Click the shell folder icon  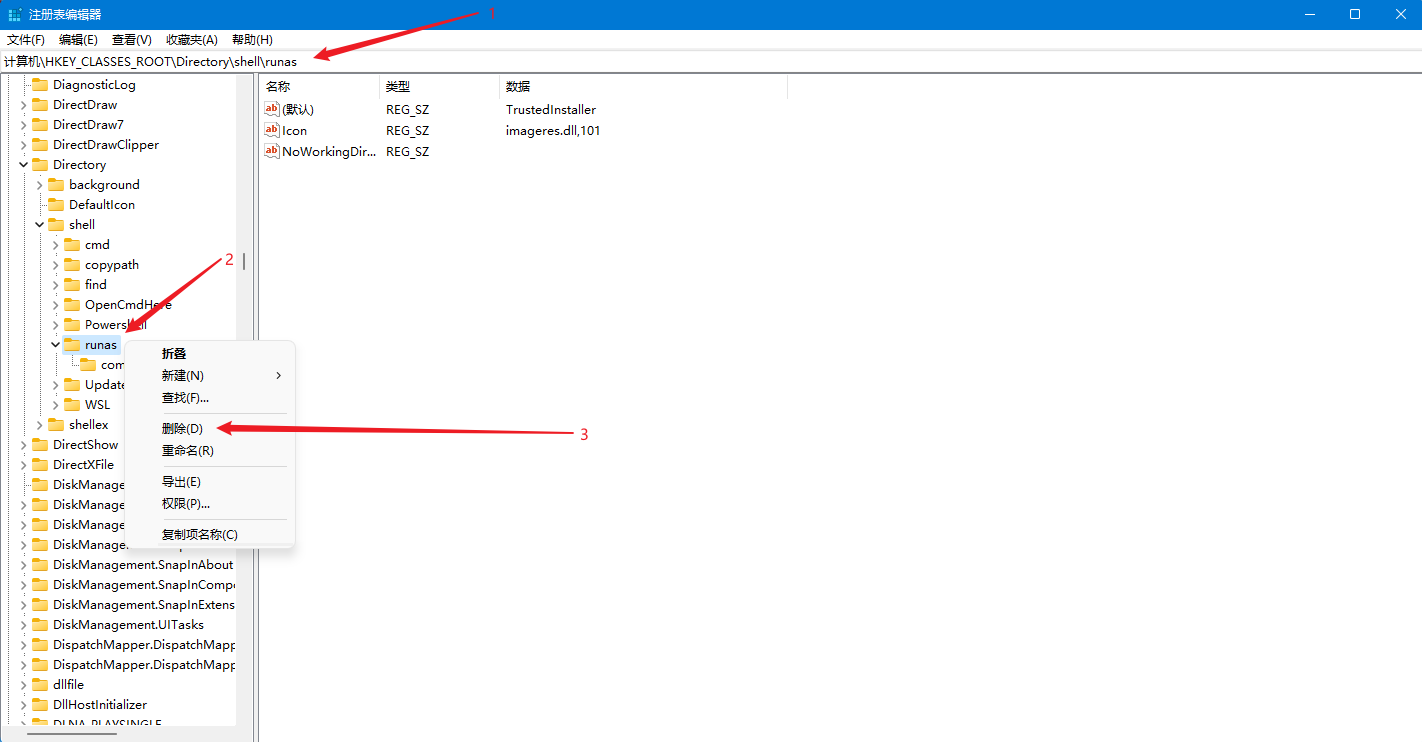pos(56,225)
